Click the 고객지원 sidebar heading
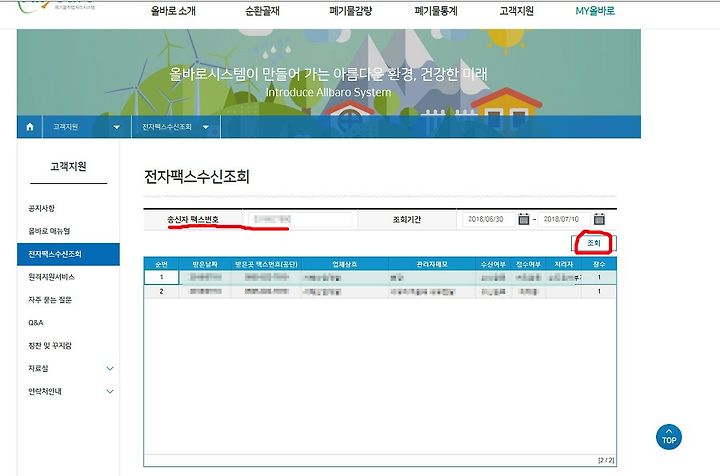This screenshot has width=720, height=476. tap(68, 166)
